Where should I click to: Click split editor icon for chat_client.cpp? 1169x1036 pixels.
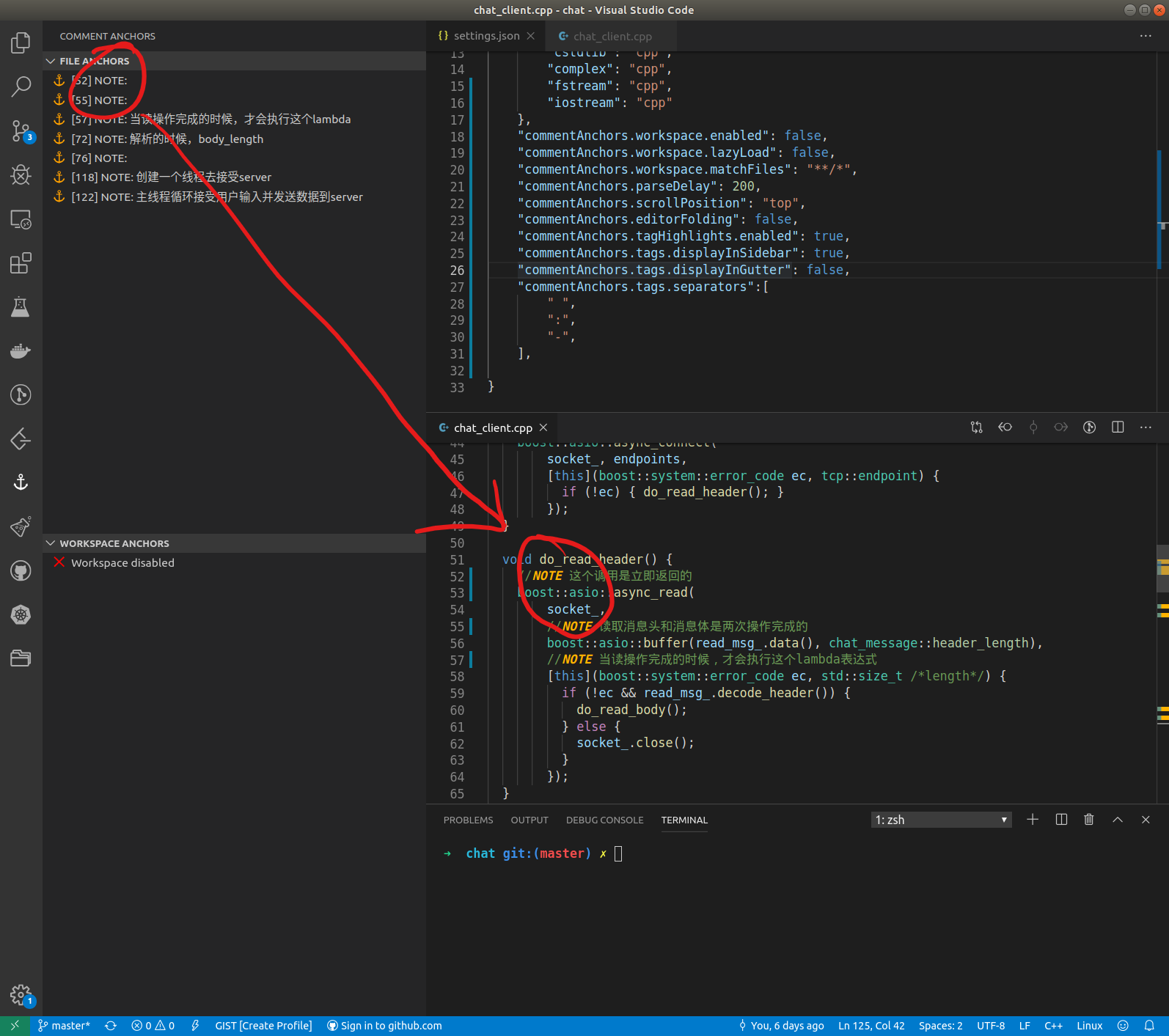(x=1118, y=427)
